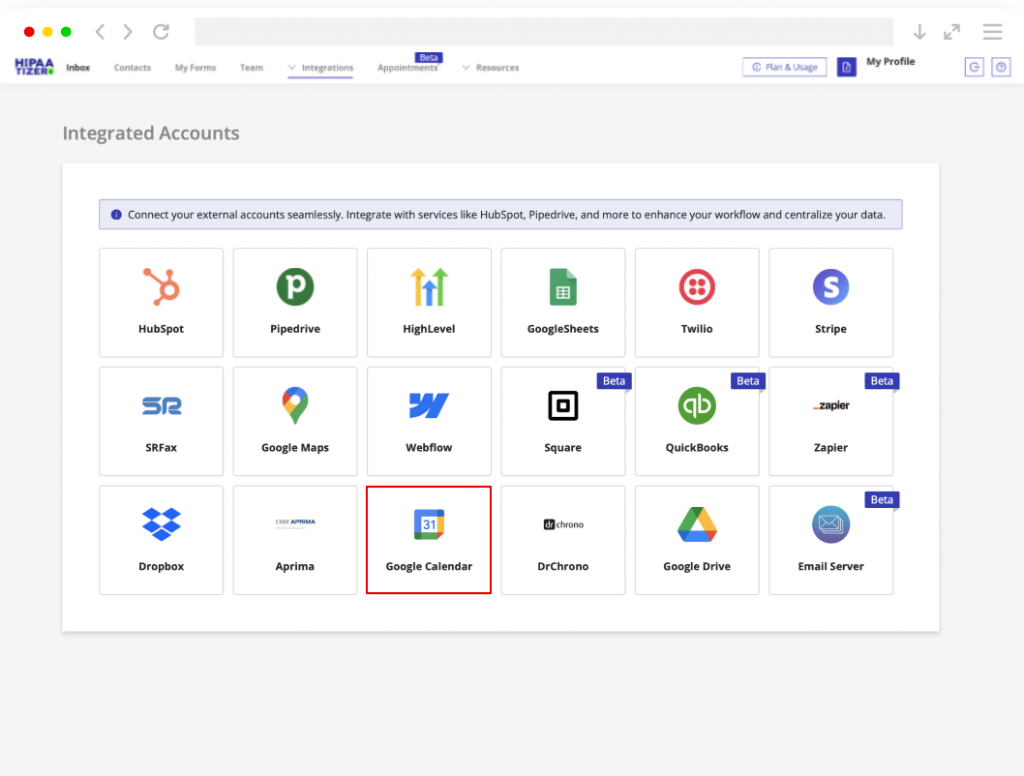The image size is (1024, 776).
Task: Click the refresh icon button in header
Action: (974, 67)
